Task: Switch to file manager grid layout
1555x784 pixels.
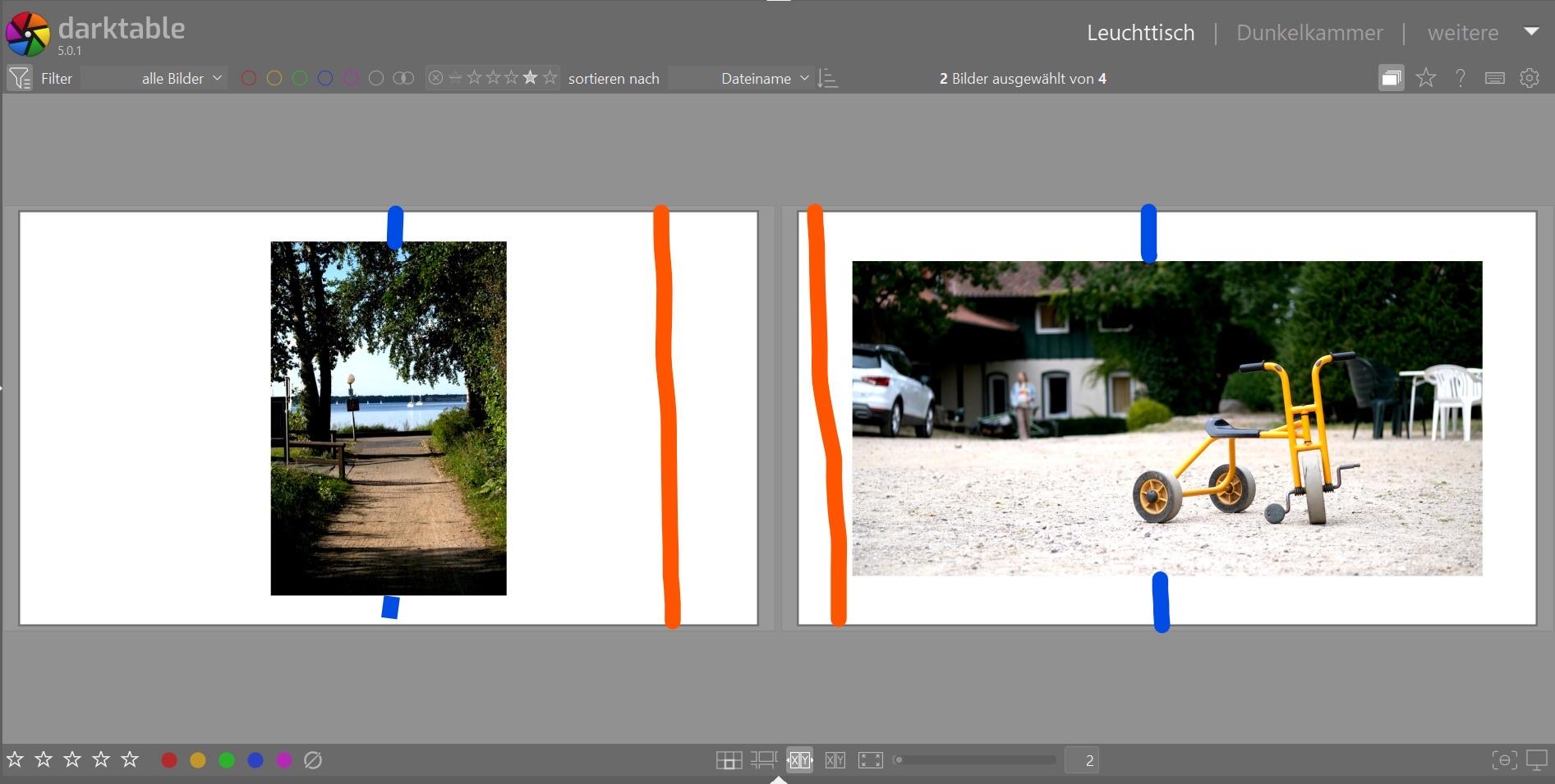Action: click(729, 760)
